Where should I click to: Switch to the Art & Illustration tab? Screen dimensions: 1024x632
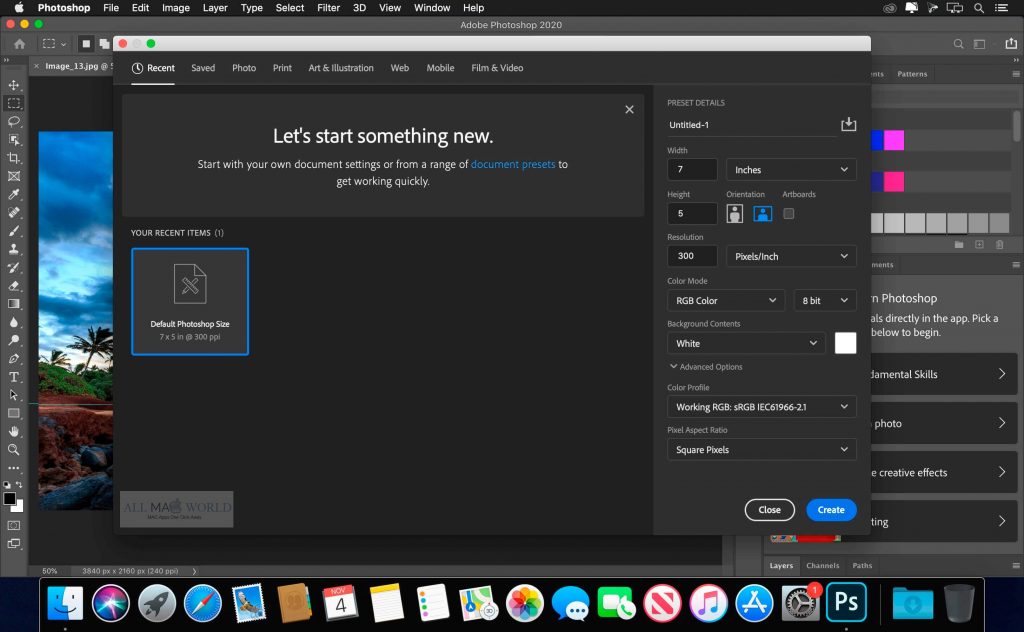click(341, 68)
